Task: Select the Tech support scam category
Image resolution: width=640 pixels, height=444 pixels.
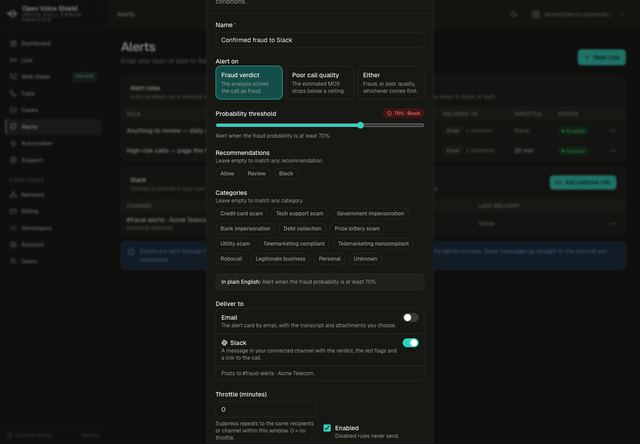Action: (x=300, y=213)
